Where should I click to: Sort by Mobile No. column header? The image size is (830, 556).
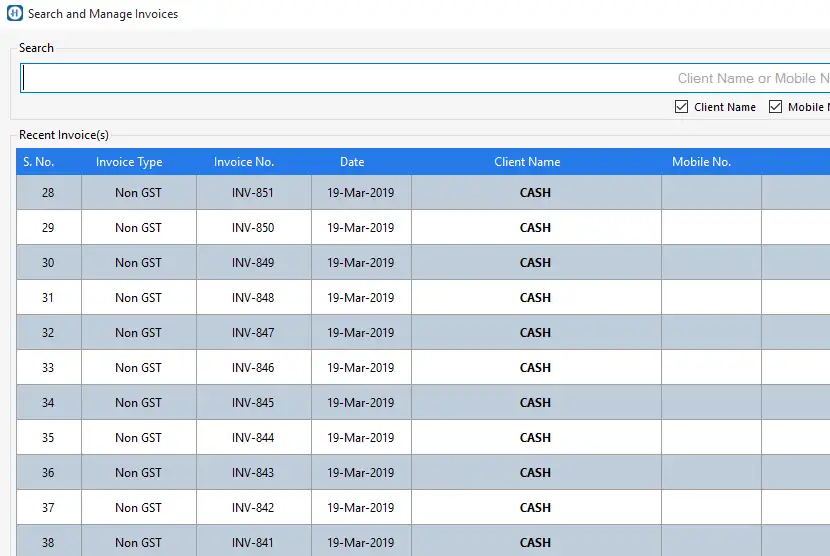702,162
